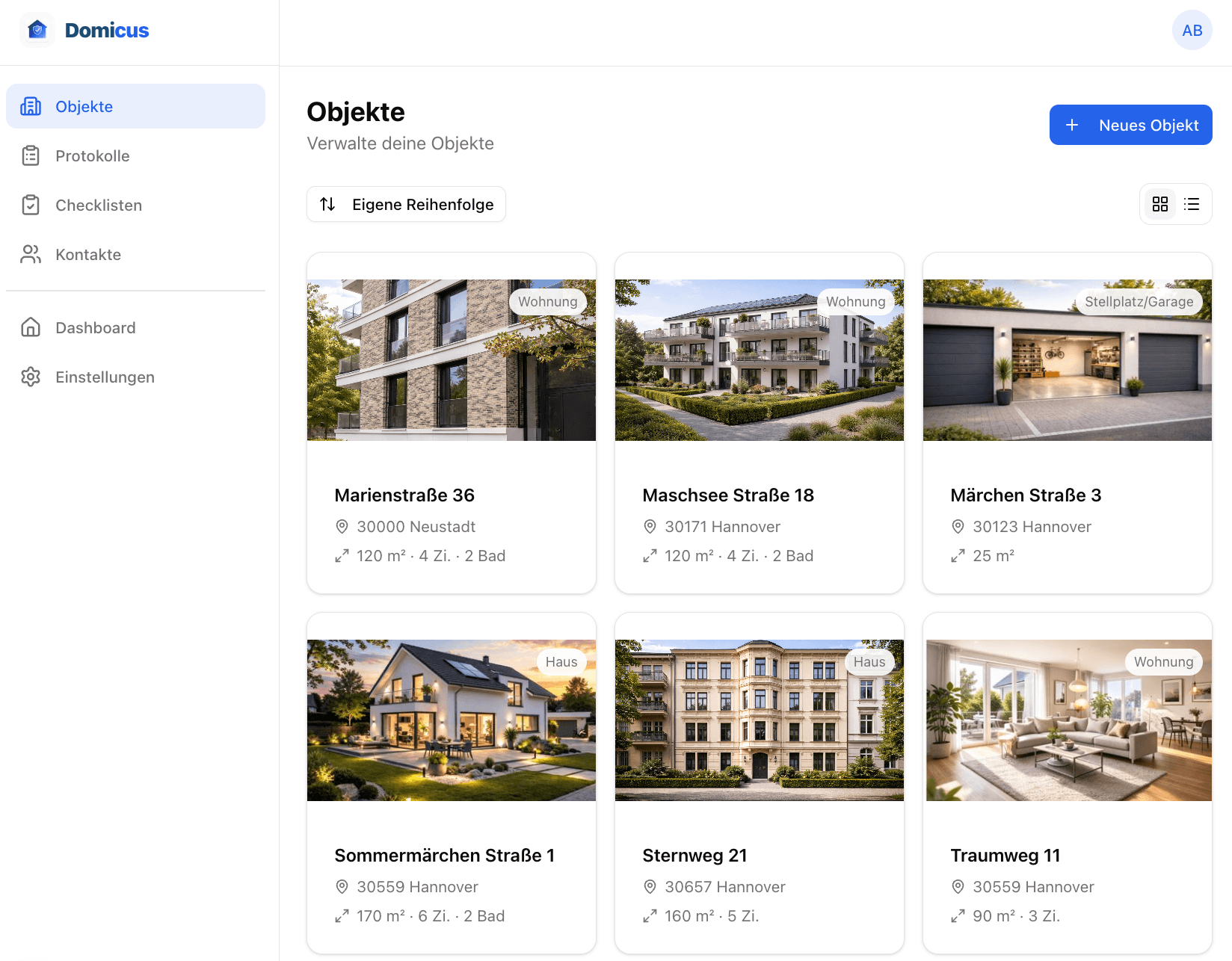1232x961 pixels.
Task: Open Einstellungen via the gear icon
Action: (31, 377)
